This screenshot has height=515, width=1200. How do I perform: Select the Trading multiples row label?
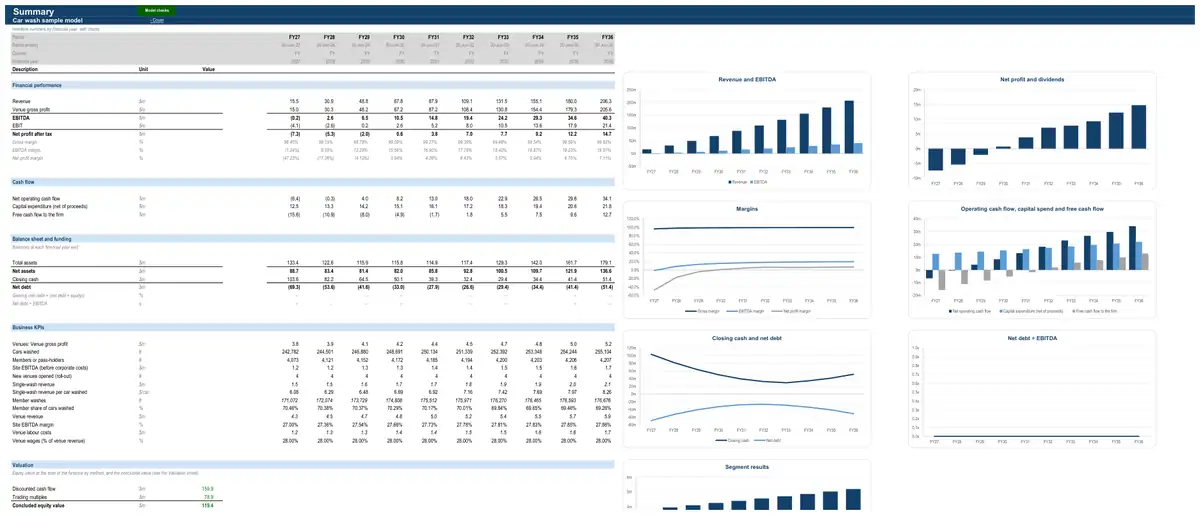[x=29, y=497]
